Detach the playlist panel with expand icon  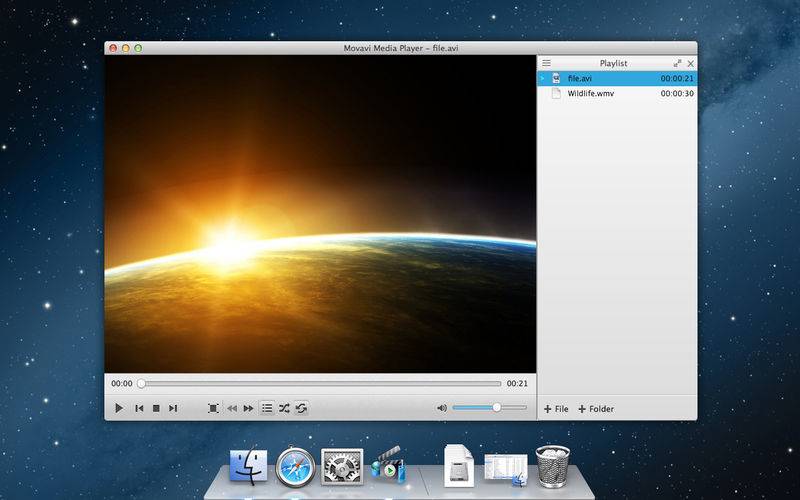coord(677,63)
